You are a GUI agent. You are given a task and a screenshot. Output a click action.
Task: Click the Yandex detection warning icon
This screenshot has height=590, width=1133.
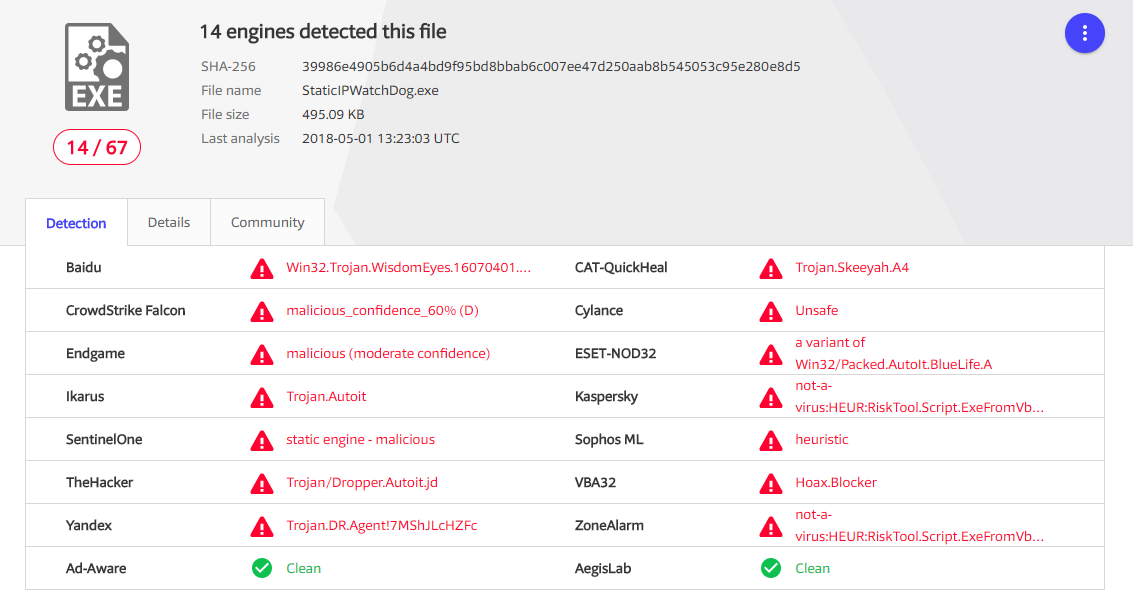[262, 526]
